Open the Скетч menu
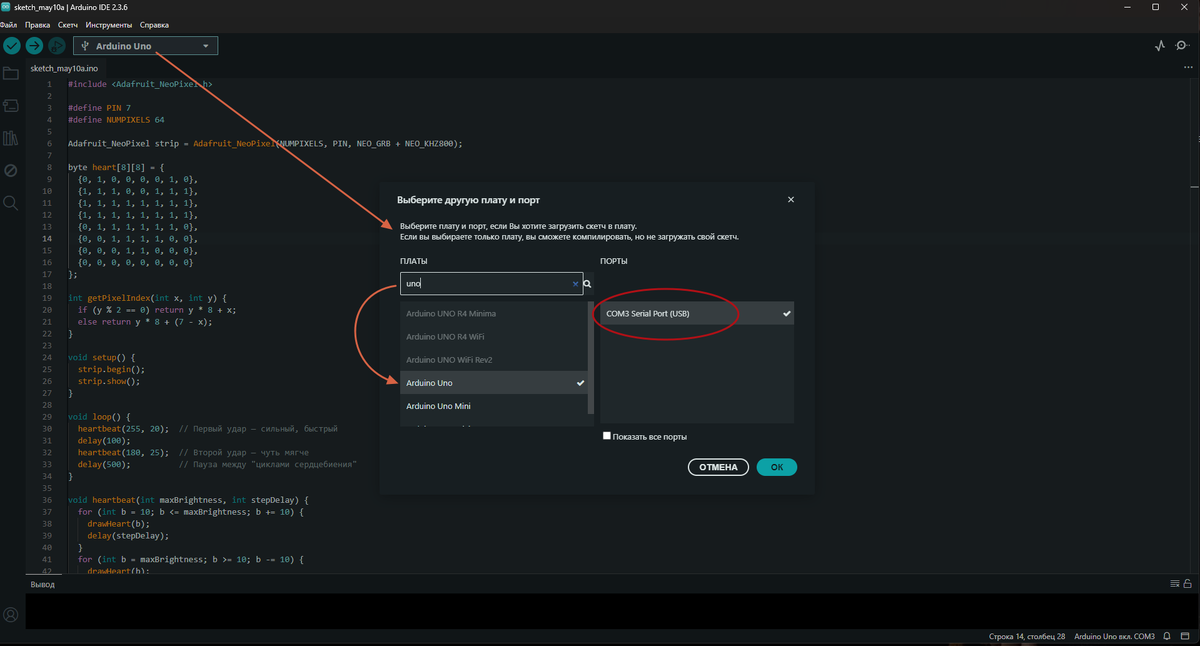Image resolution: width=1200 pixels, height=646 pixels. click(x=69, y=24)
